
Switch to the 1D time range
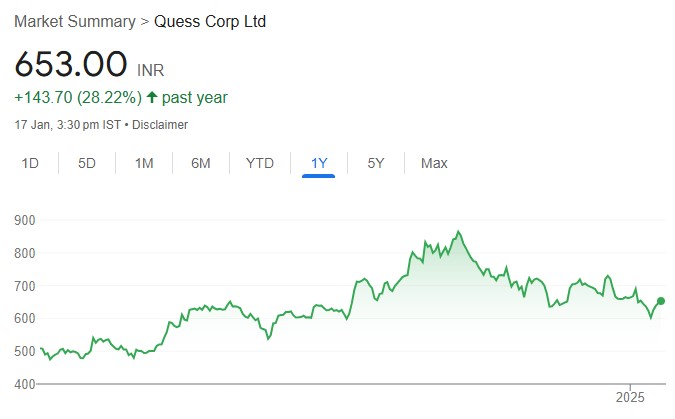(31, 163)
